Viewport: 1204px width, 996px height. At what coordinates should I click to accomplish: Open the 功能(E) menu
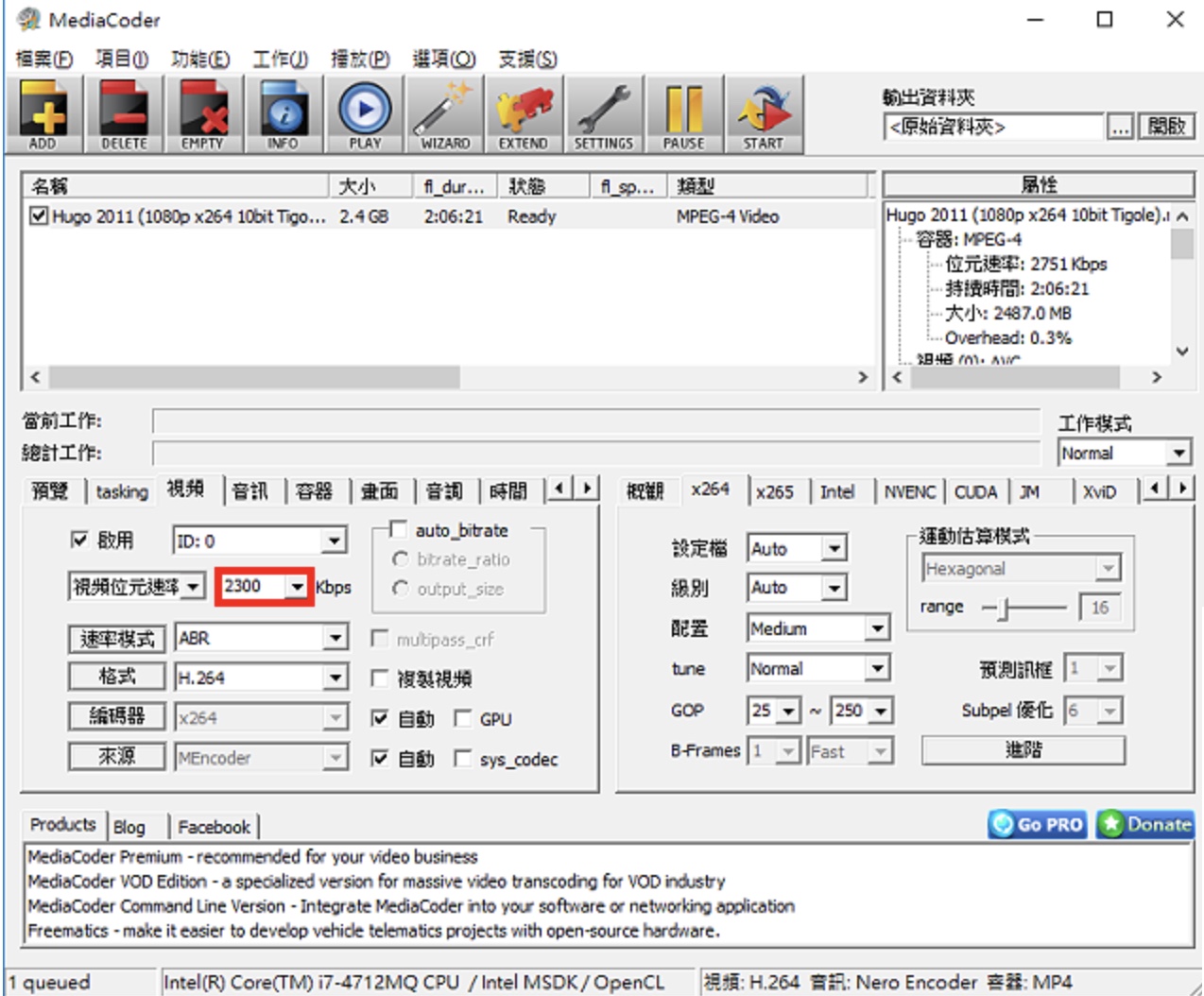click(200, 59)
